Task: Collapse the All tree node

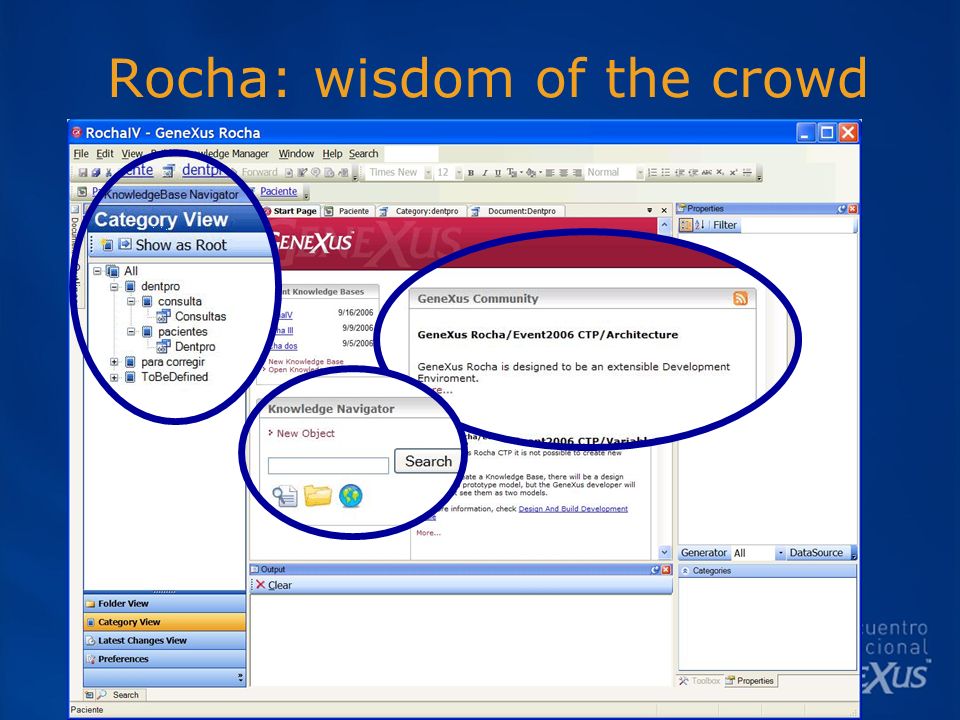Action: click(x=97, y=271)
